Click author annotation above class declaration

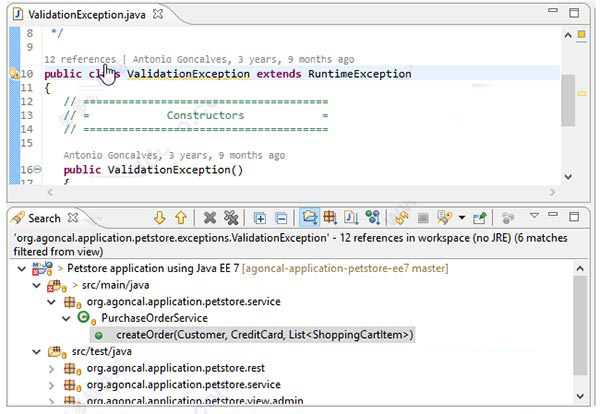click(243, 59)
